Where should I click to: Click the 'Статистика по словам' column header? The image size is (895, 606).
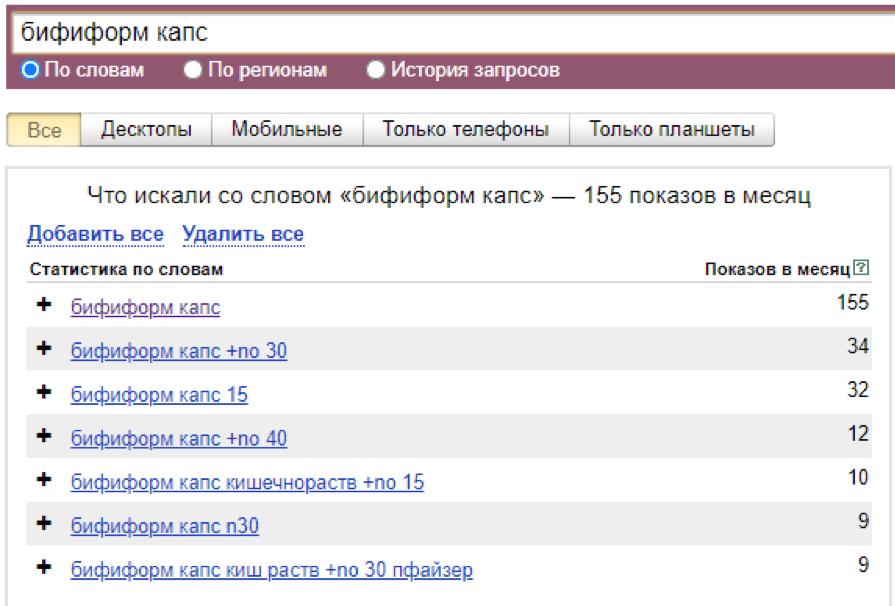pos(126,269)
